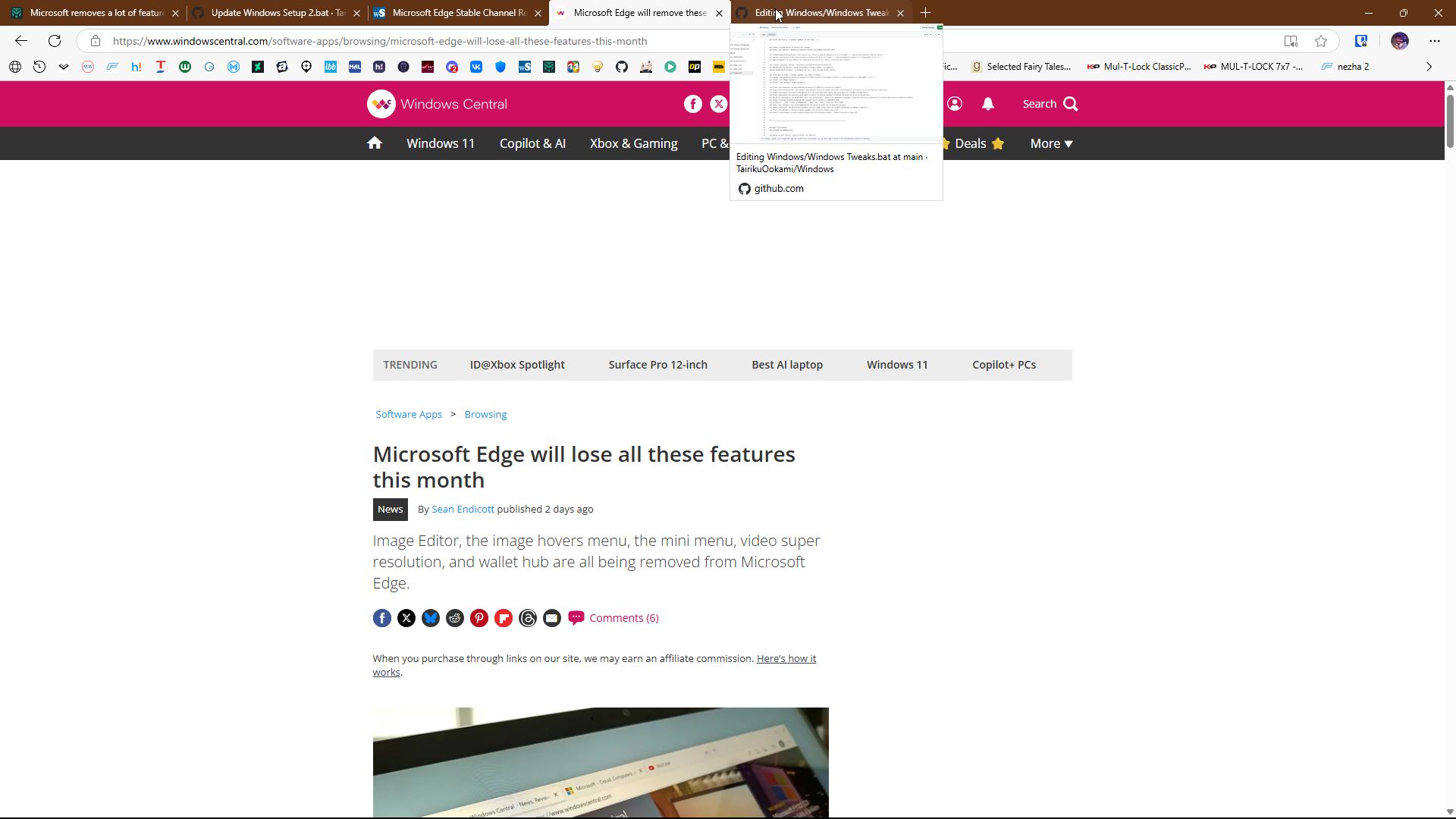Screen dimensions: 1456x819
Task: Open the Windows Central logo link
Action: (438, 104)
